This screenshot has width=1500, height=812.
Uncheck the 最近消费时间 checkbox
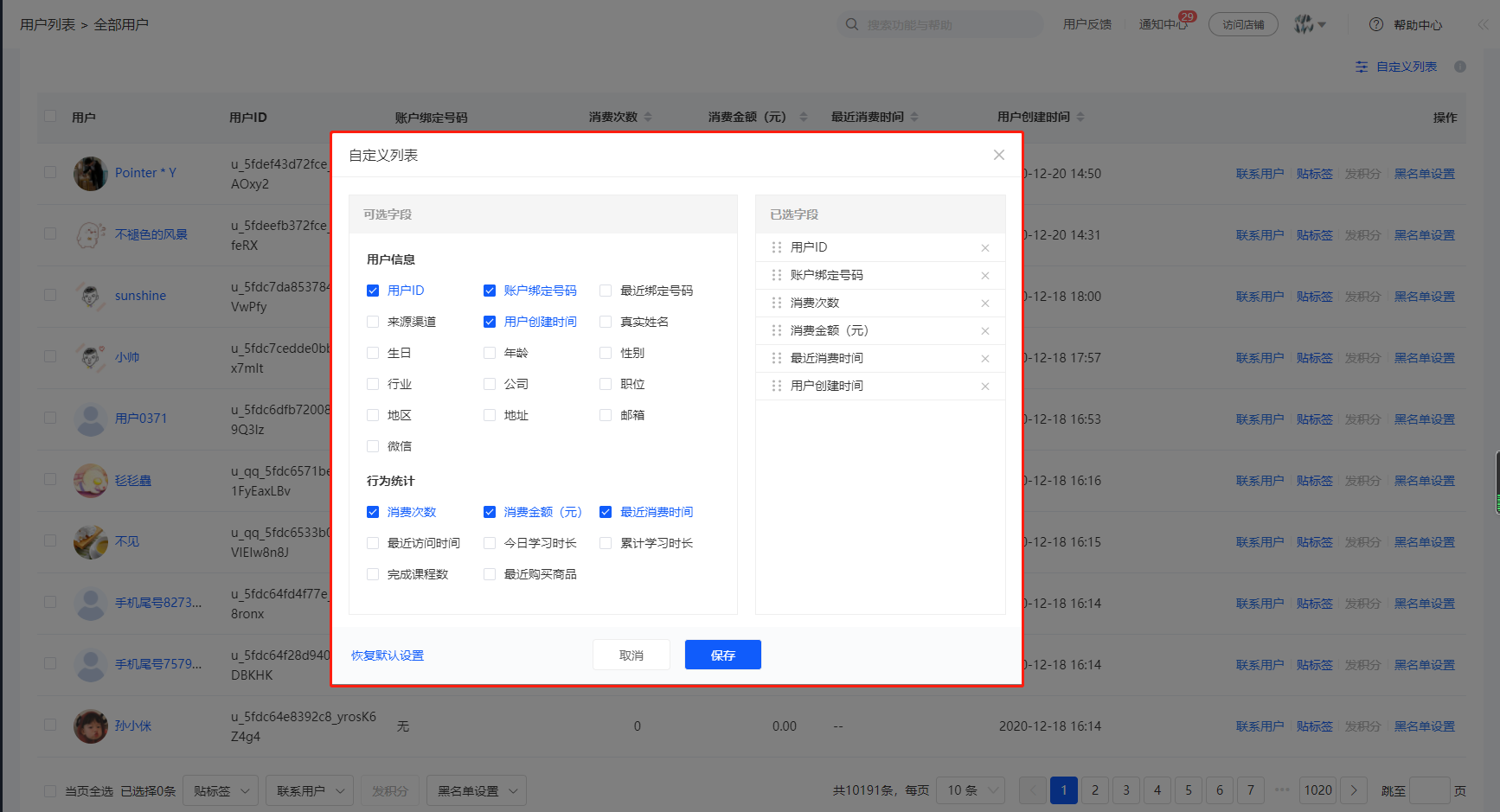606,512
